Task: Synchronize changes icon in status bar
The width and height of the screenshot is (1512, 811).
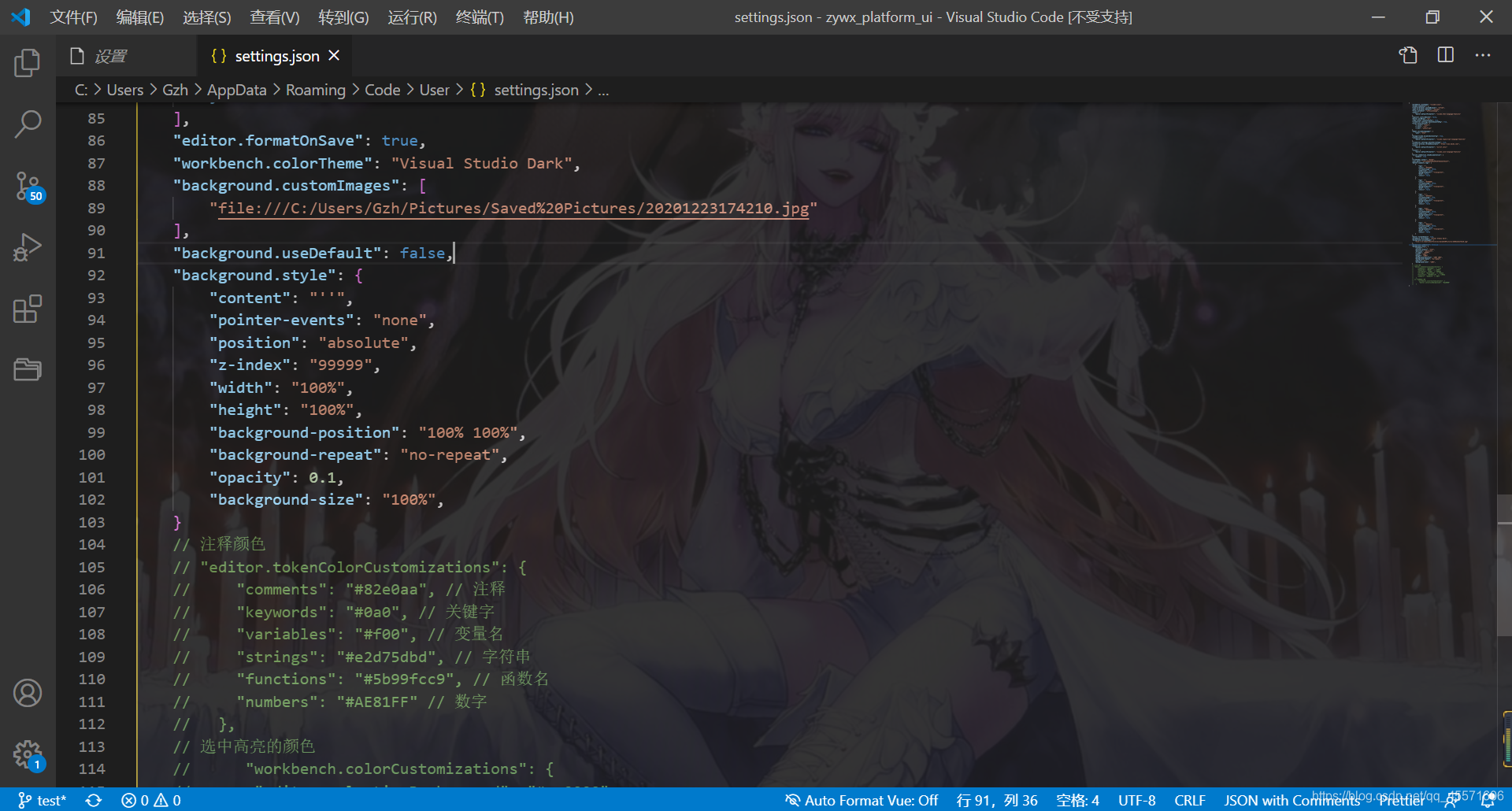Action: [x=94, y=800]
